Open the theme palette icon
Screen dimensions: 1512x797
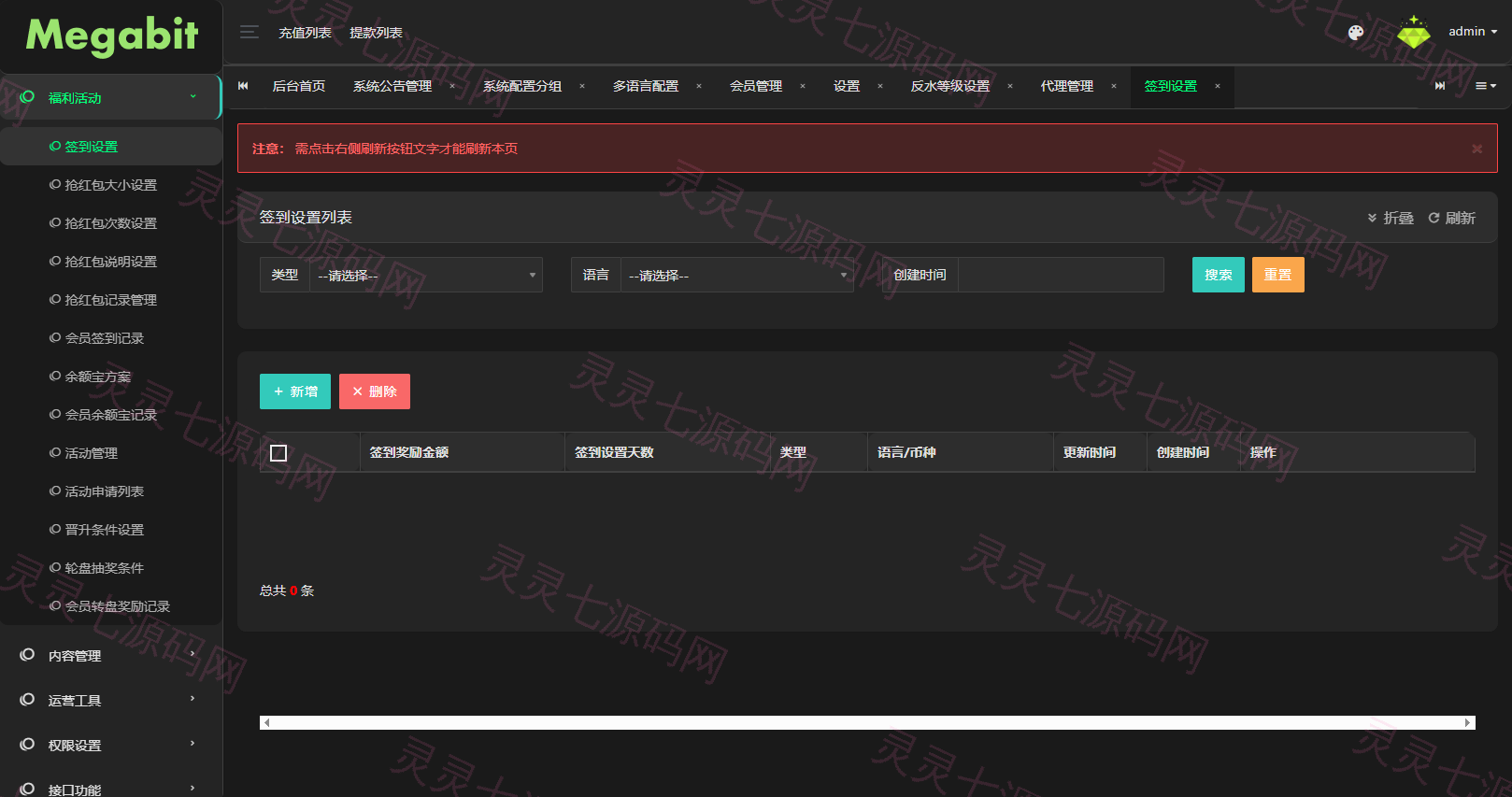[1356, 33]
